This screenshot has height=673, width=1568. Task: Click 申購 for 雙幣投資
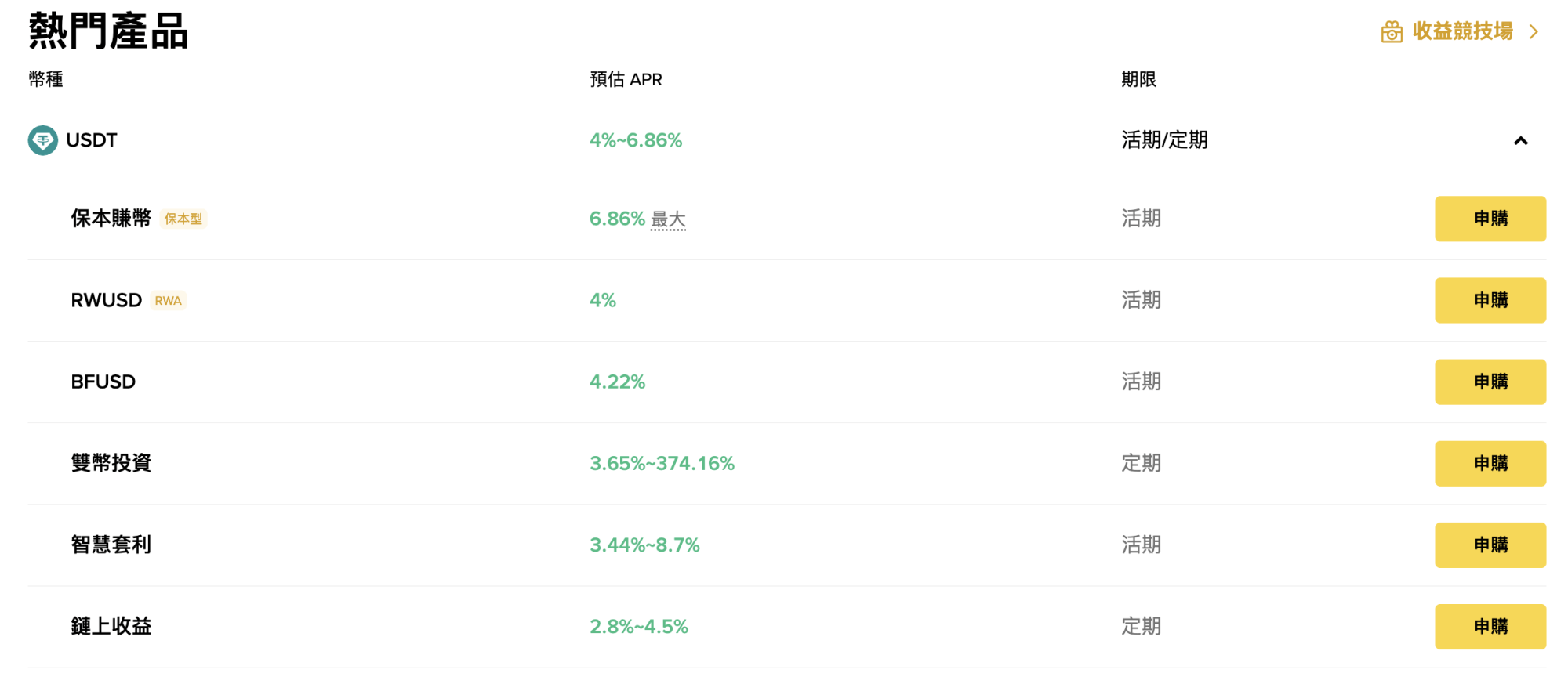click(x=1490, y=463)
